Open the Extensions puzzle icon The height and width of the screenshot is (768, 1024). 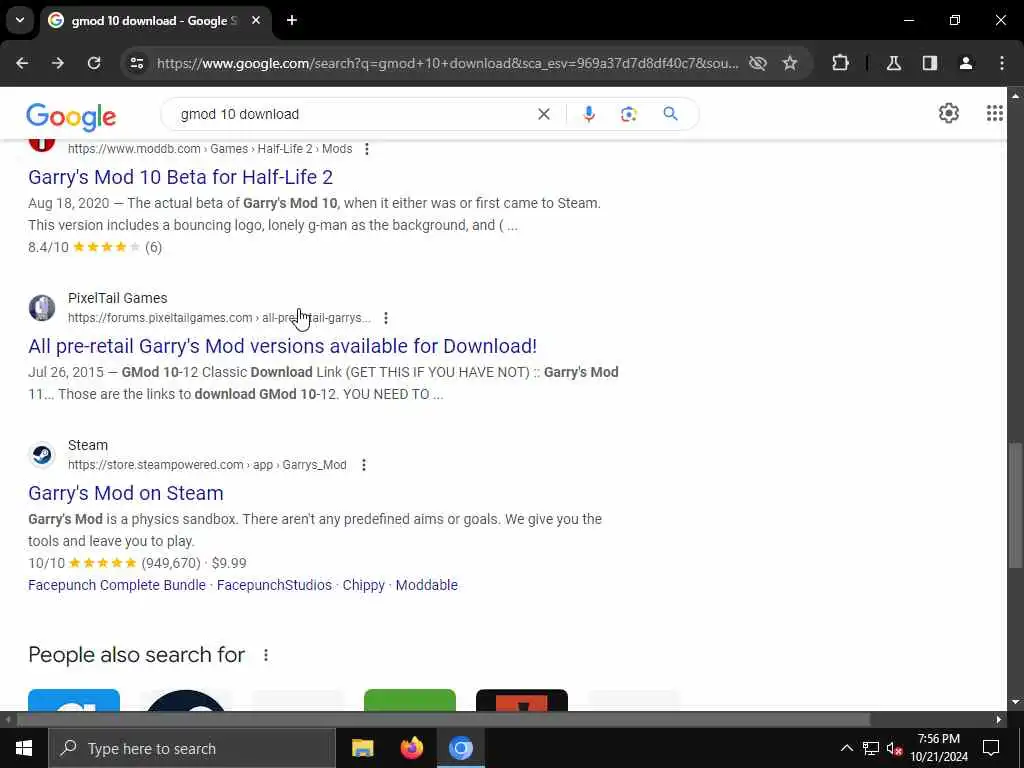(840, 63)
